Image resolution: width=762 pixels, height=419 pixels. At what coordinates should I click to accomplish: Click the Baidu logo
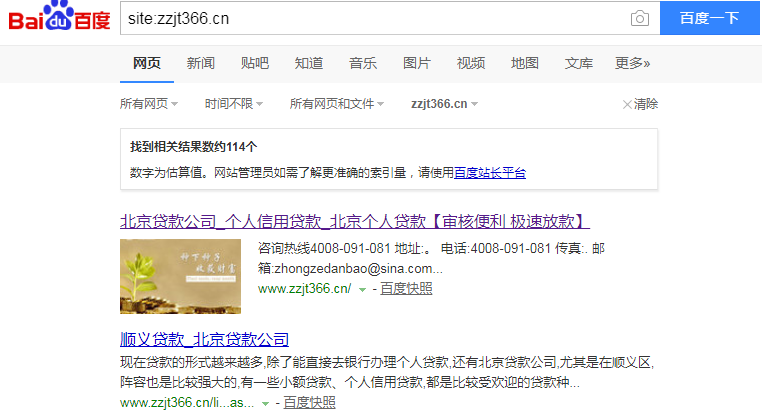[x=59, y=19]
